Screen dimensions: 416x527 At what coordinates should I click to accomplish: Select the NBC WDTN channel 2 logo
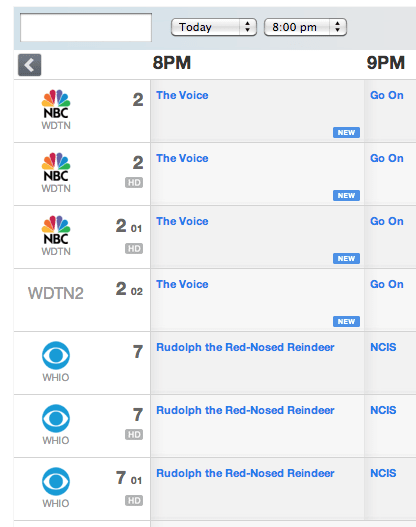[x=56, y=110]
